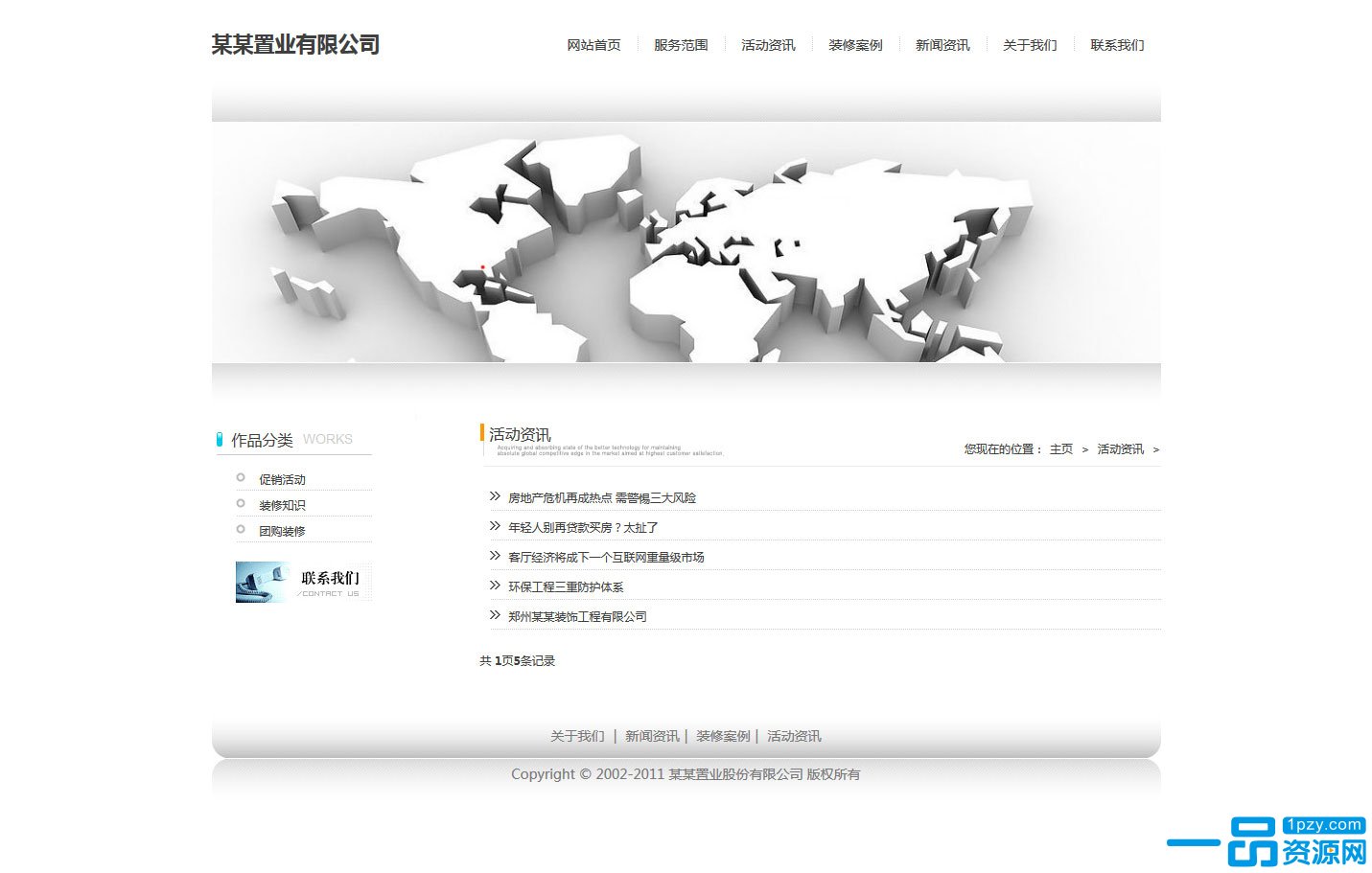
Task: Open 装修案例 in the footer links
Action: [723, 736]
